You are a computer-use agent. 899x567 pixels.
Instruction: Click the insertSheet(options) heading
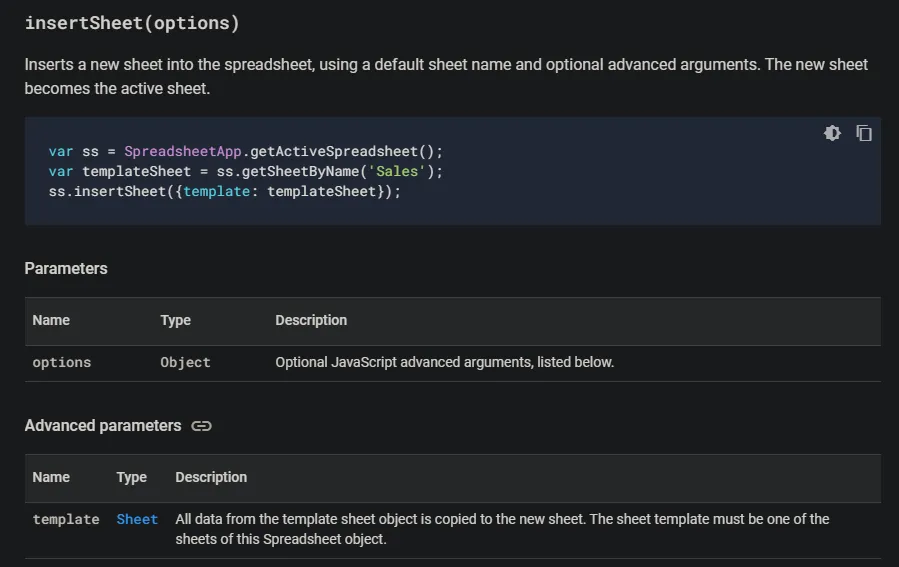click(x=132, y=23)
